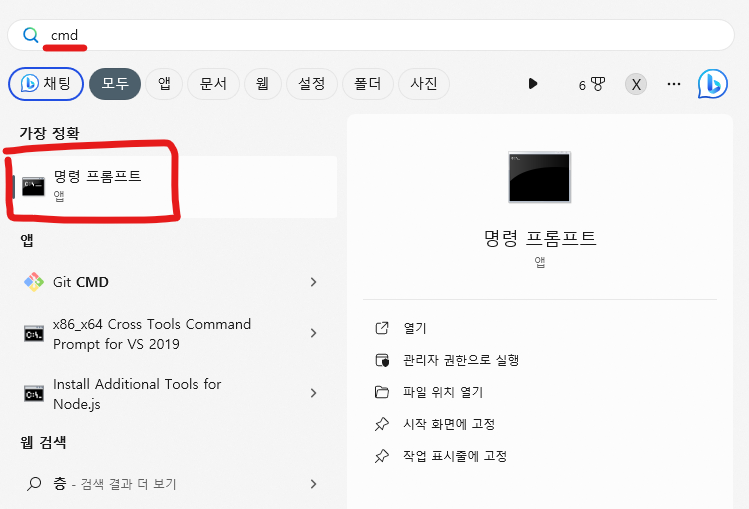
Task: Open the three-dot more options menu
Action: [x=674, y=85]
